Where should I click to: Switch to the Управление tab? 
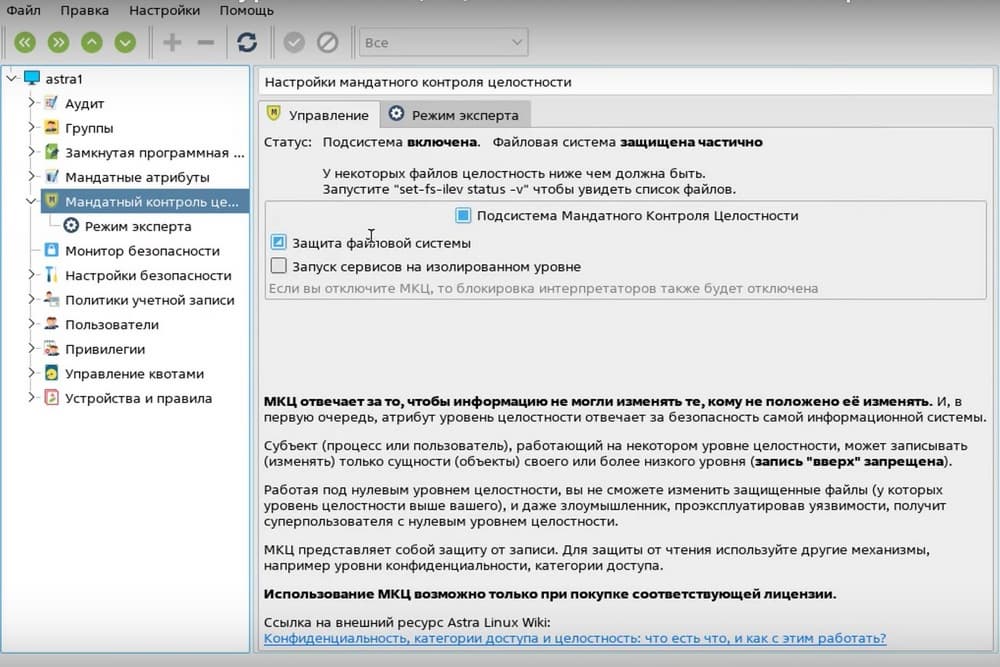319,115
